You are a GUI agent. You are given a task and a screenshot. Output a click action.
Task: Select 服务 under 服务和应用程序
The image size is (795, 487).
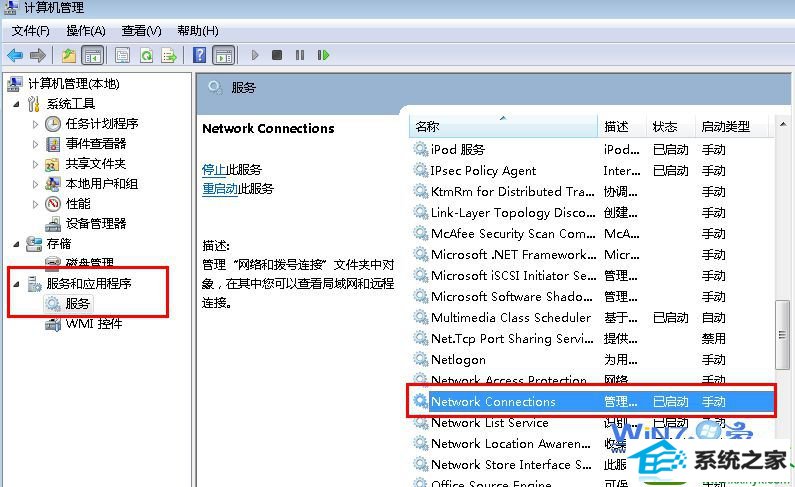pos(77,304)
